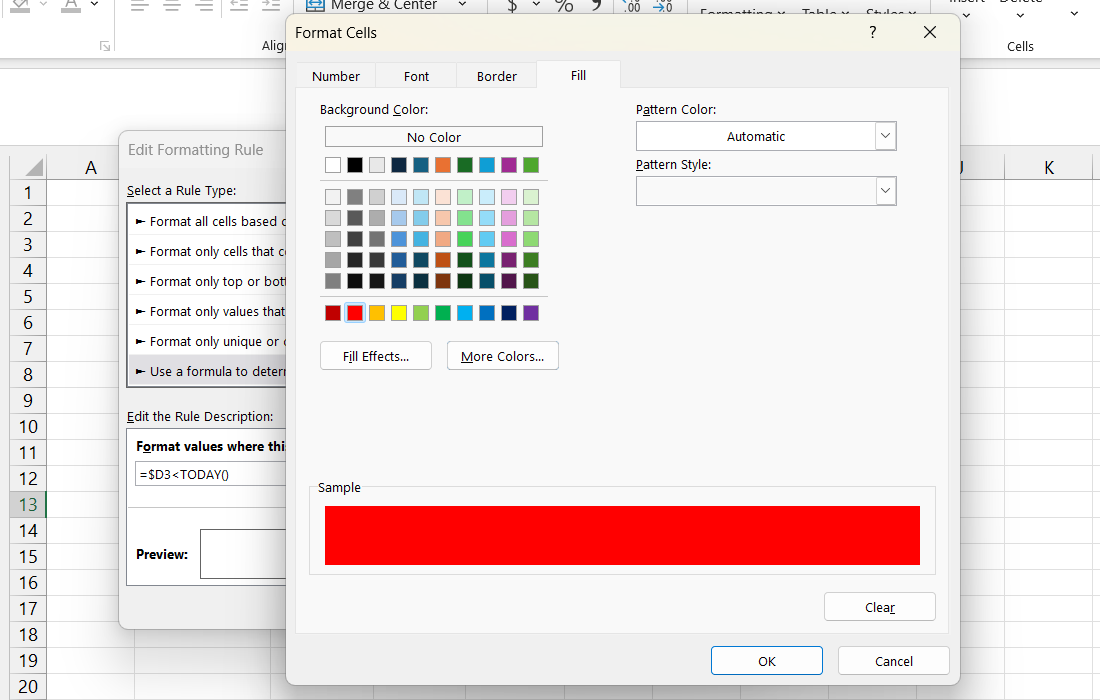Click the Format Cells help question mark
Image resolution: width=1100 pixels, height=700 pixels.
point(872,33)
